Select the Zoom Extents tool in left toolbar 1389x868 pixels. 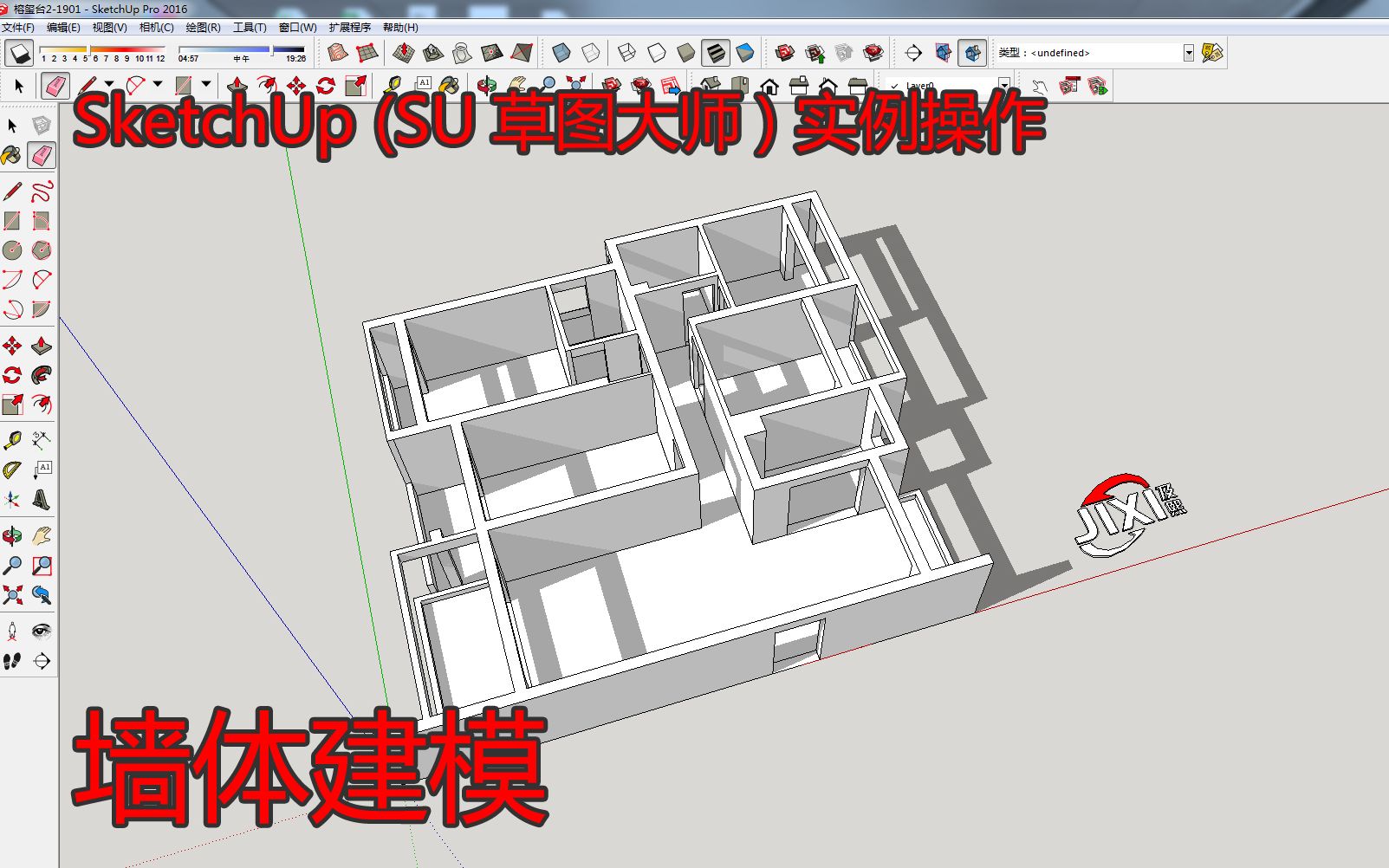click(x=12, y=595)
